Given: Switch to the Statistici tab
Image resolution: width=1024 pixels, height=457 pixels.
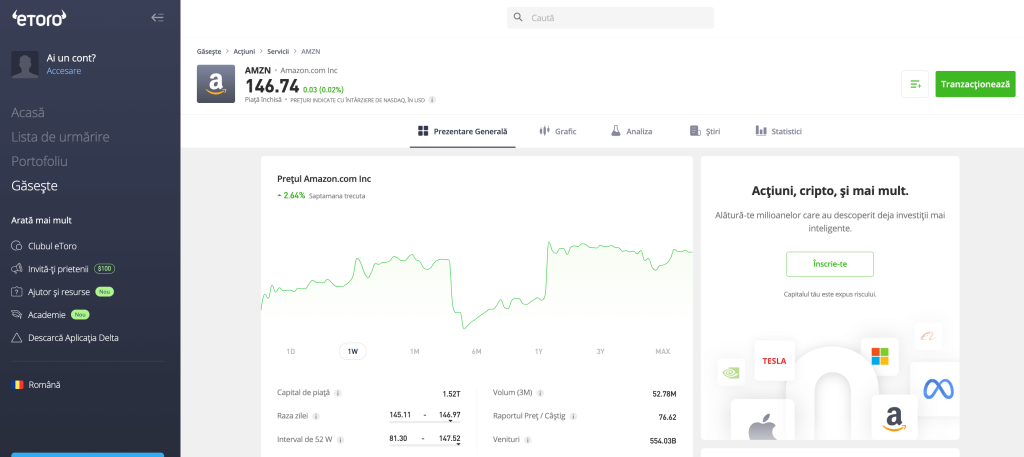Looking at the screenshot, I should [x=778, y=131].
